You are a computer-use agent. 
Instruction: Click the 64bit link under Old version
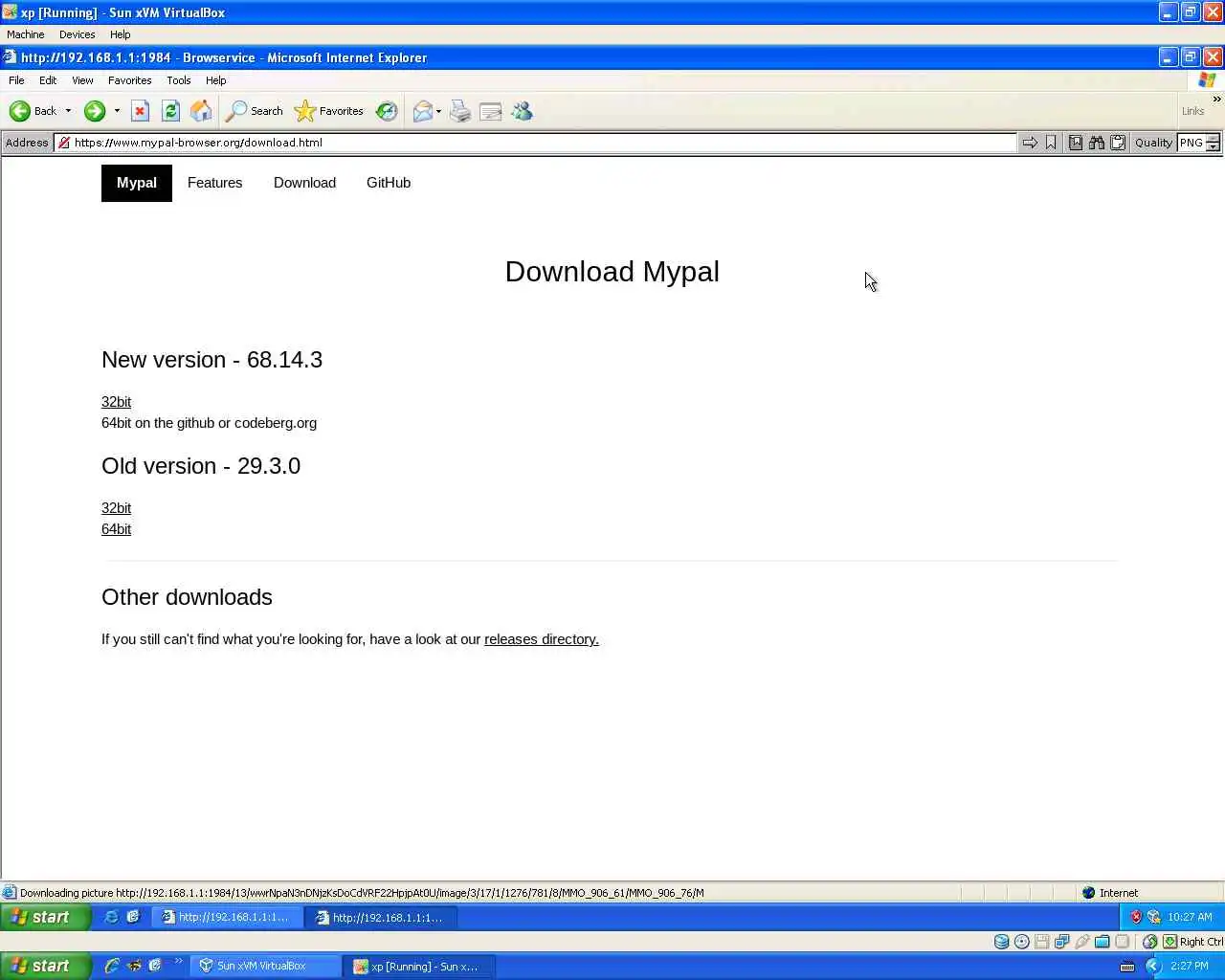point(116,529)
